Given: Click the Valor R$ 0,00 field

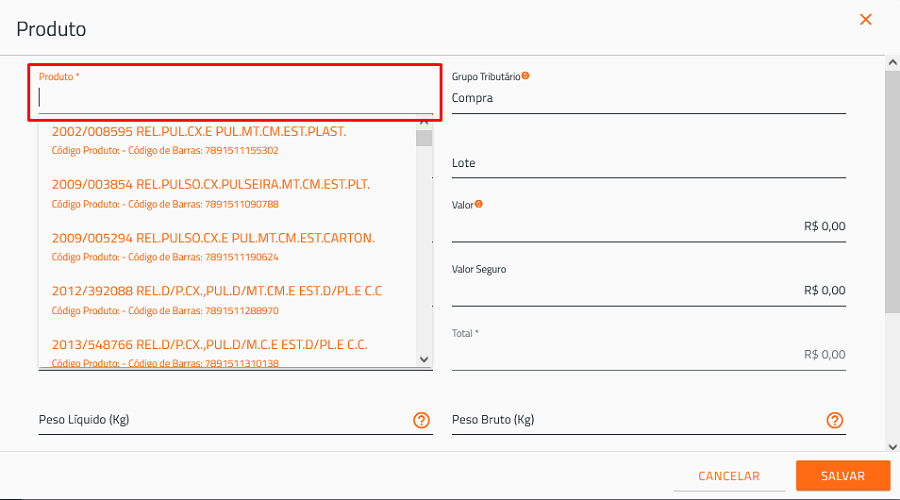Looking at the screenshot, I should (649, 226).
